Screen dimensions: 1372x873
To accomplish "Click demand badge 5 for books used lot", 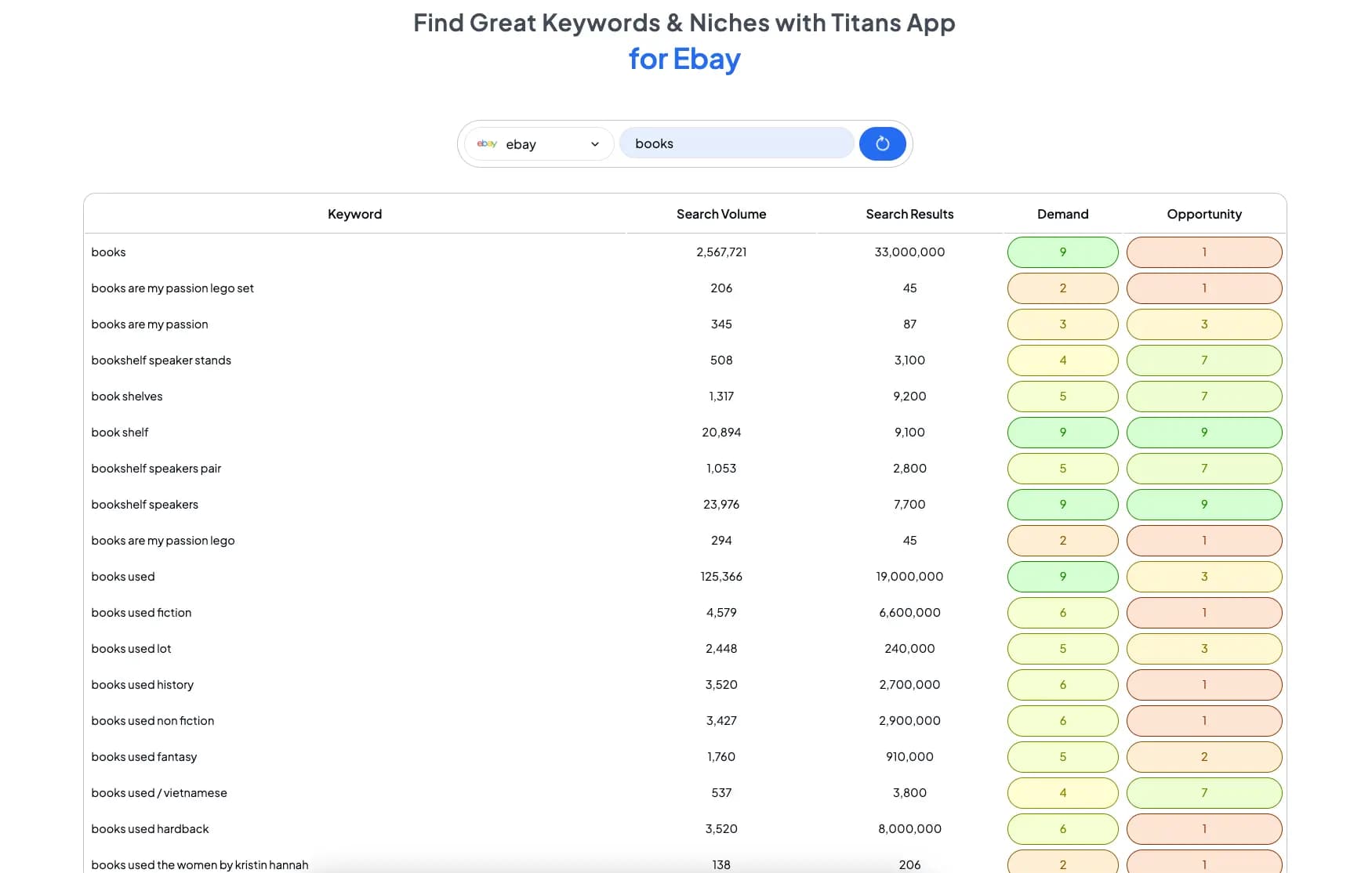I will coord(1062,649).
